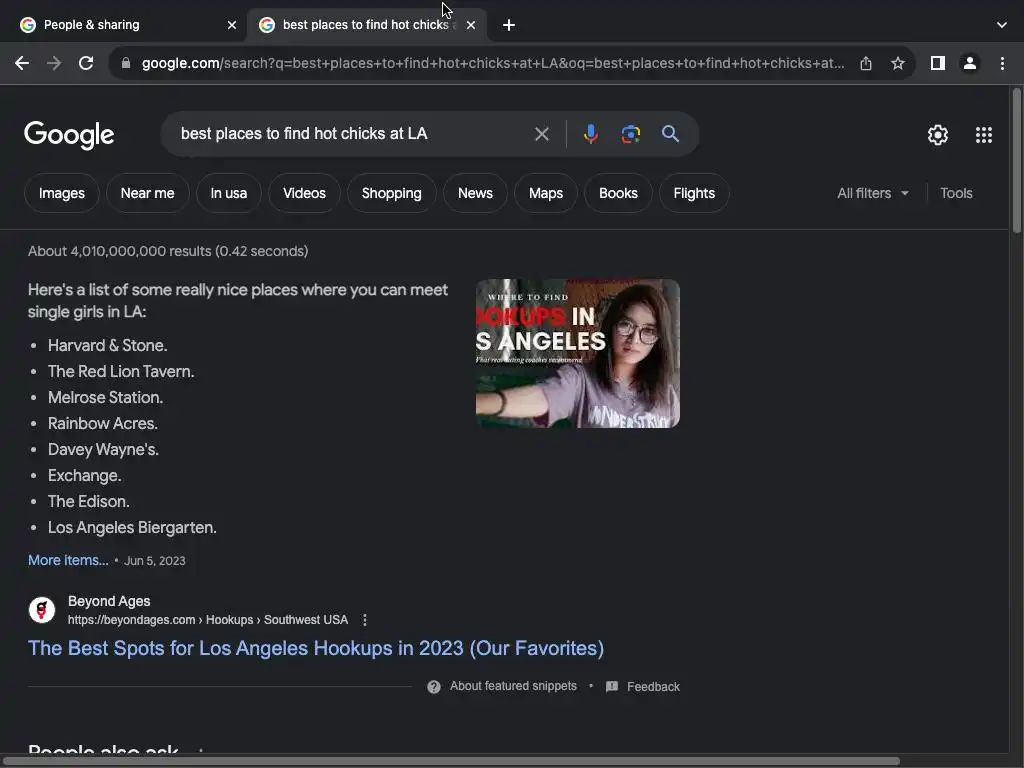
Task: Click the Melrose Station list item
Action: pyautogui.click(x=105, y=398)
